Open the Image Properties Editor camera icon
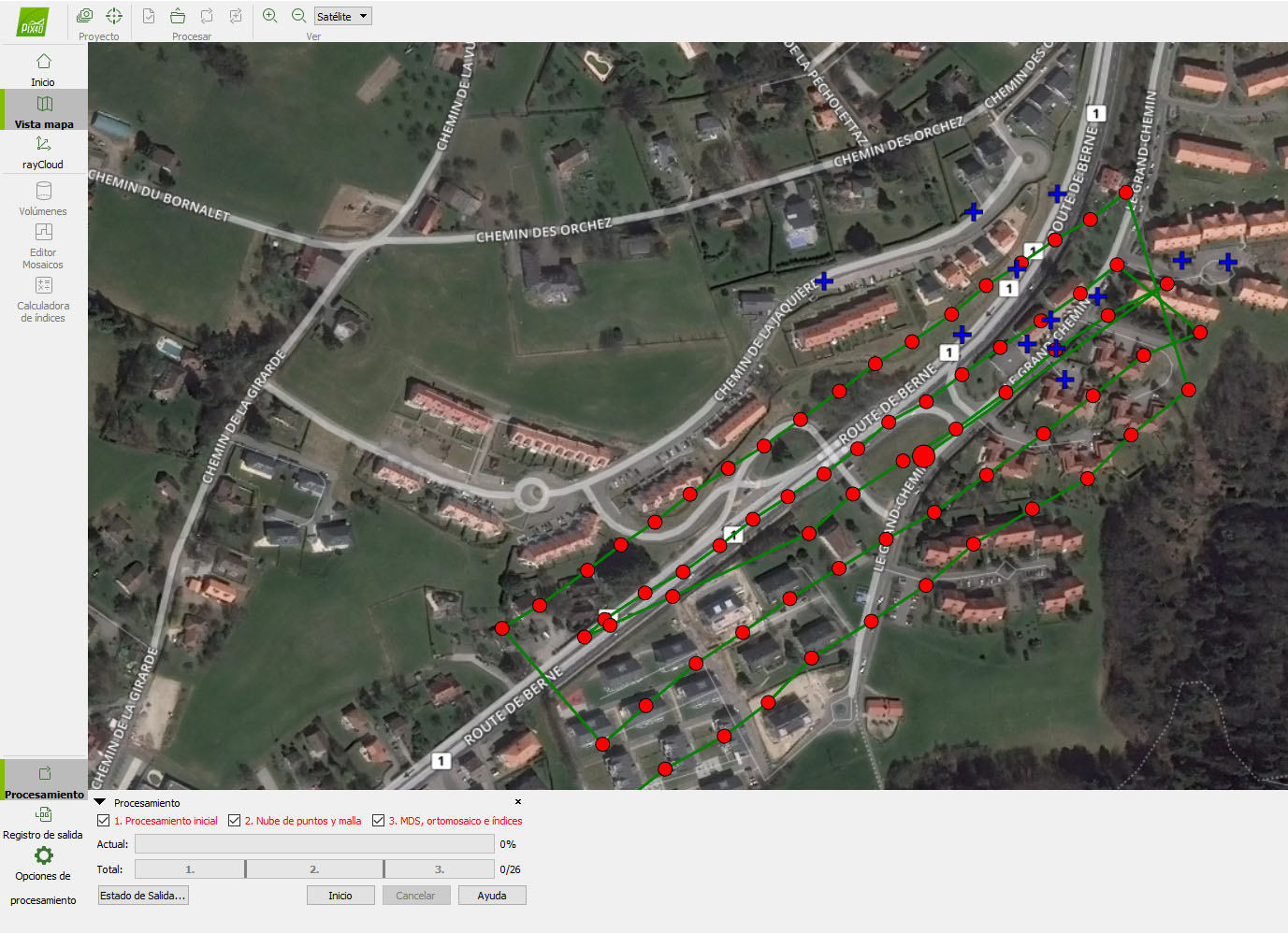1288x933 pixels. coord(84,16)
